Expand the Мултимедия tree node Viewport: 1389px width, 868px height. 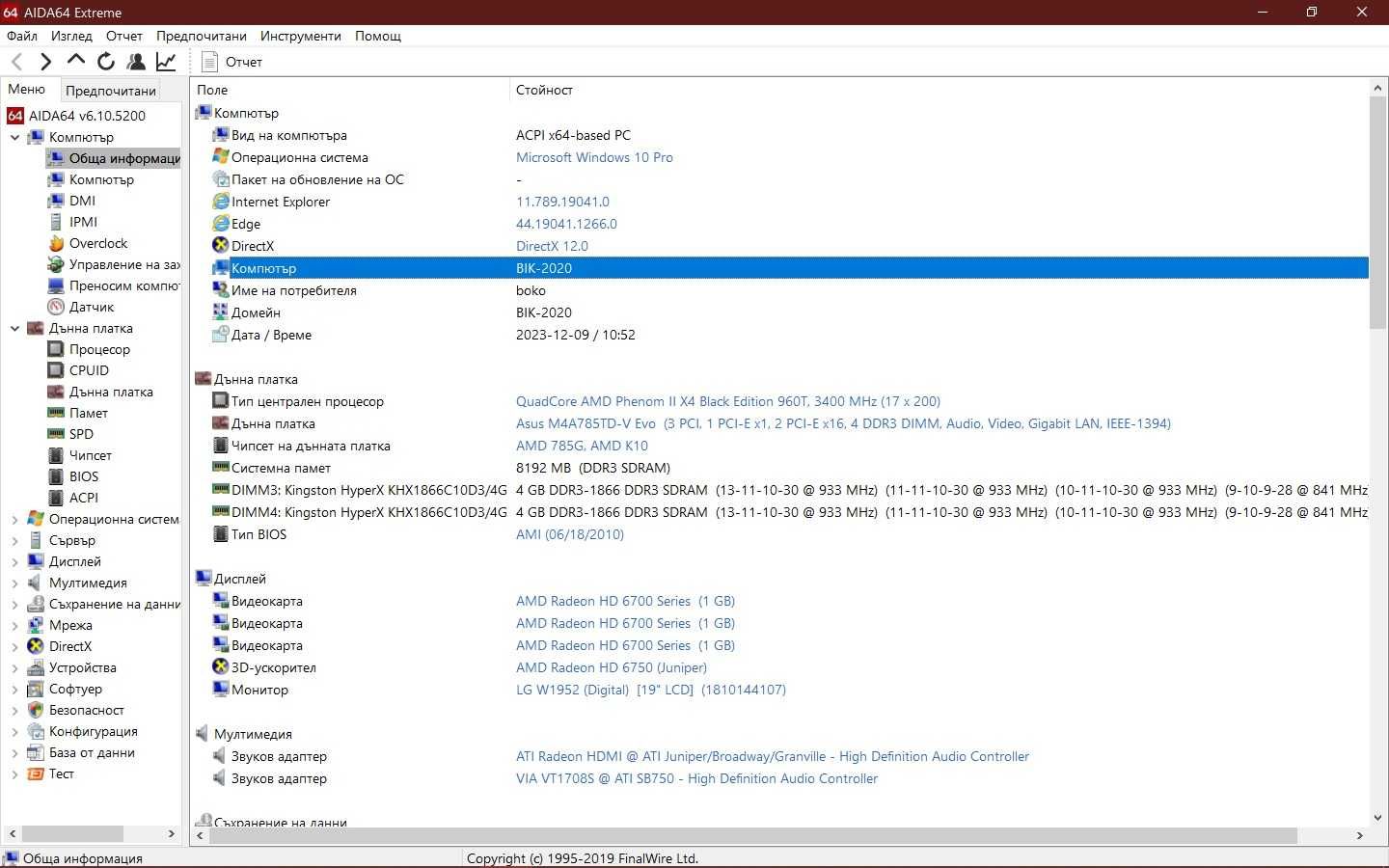pos(14,583)
